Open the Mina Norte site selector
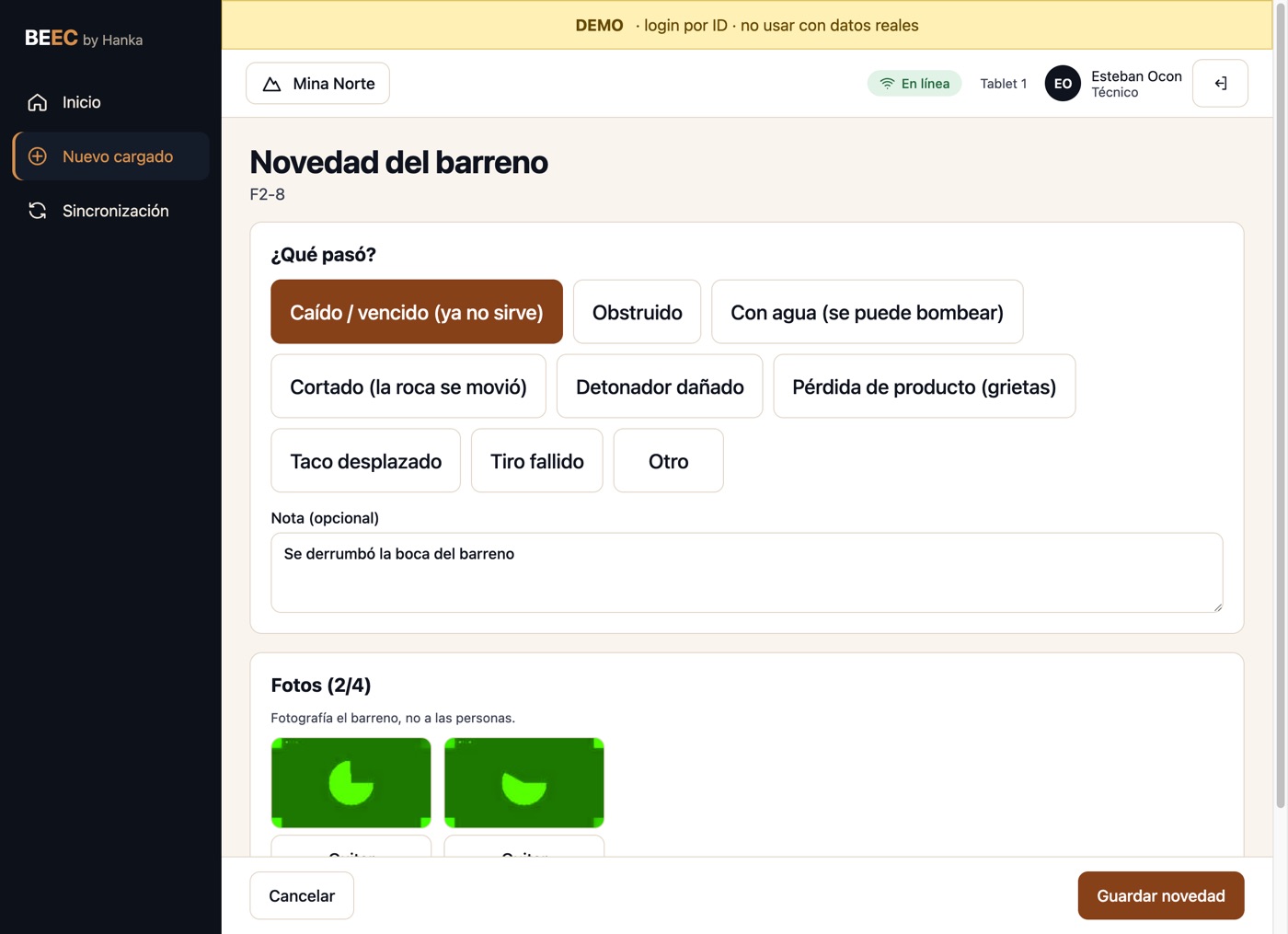 [x=317, y=84]
